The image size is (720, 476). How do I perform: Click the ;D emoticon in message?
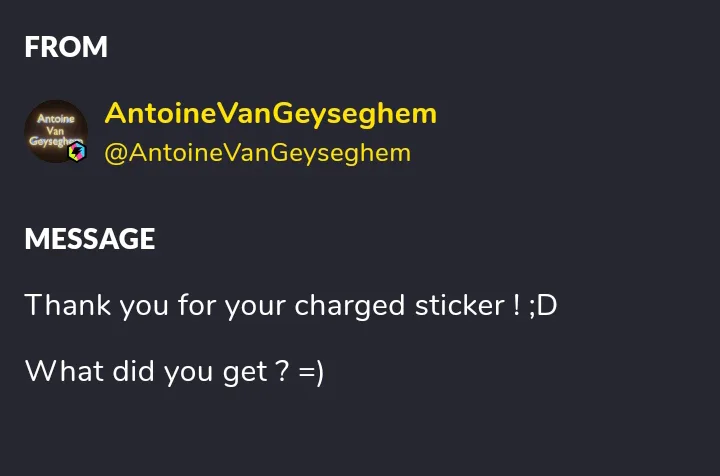[543, 306]
